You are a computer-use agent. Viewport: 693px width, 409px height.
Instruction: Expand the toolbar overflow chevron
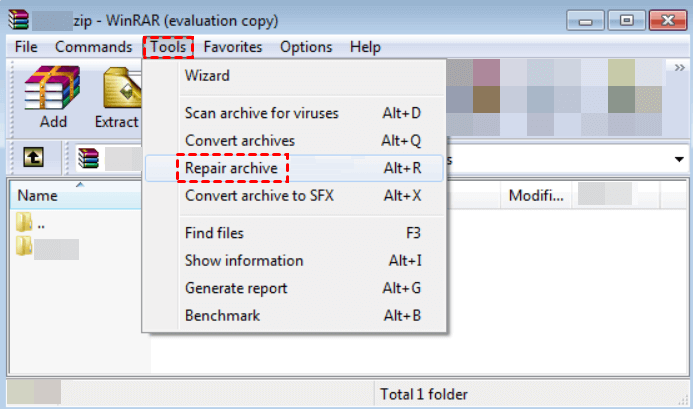pos(680,68)
